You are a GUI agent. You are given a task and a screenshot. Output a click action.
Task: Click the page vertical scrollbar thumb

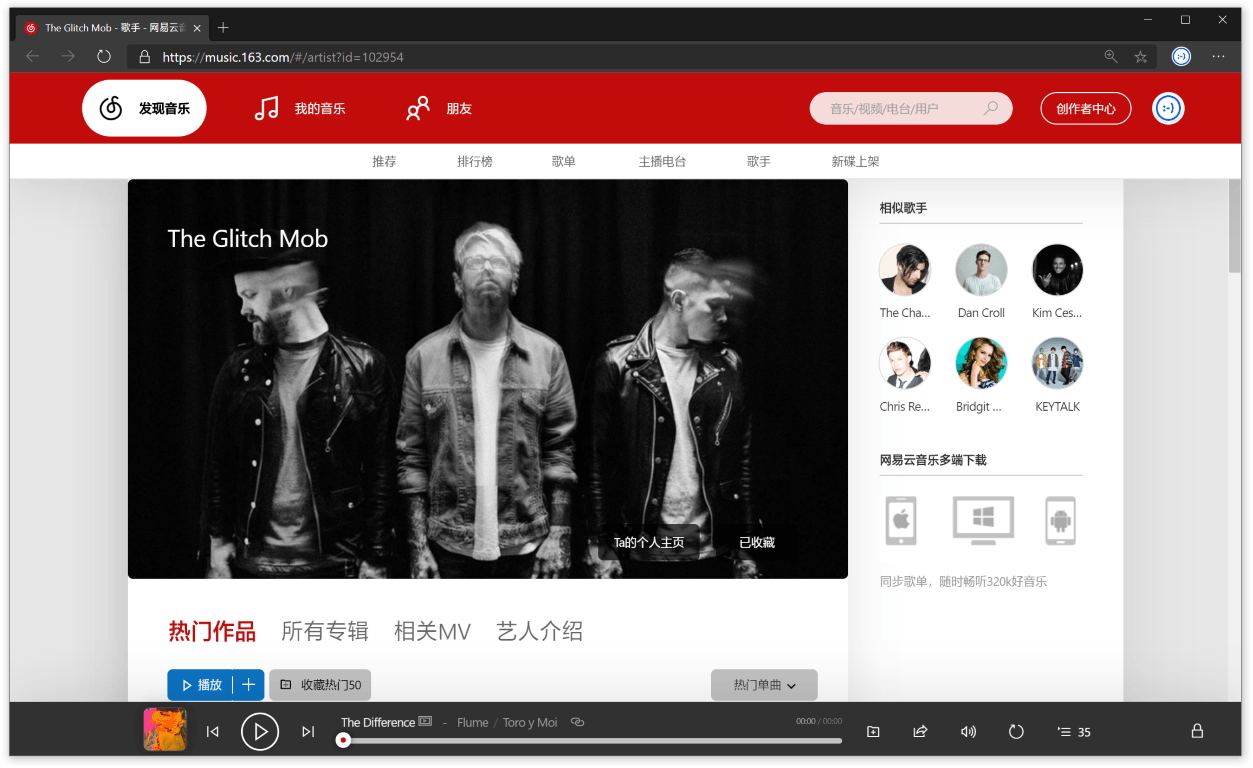click(1234, 225)
